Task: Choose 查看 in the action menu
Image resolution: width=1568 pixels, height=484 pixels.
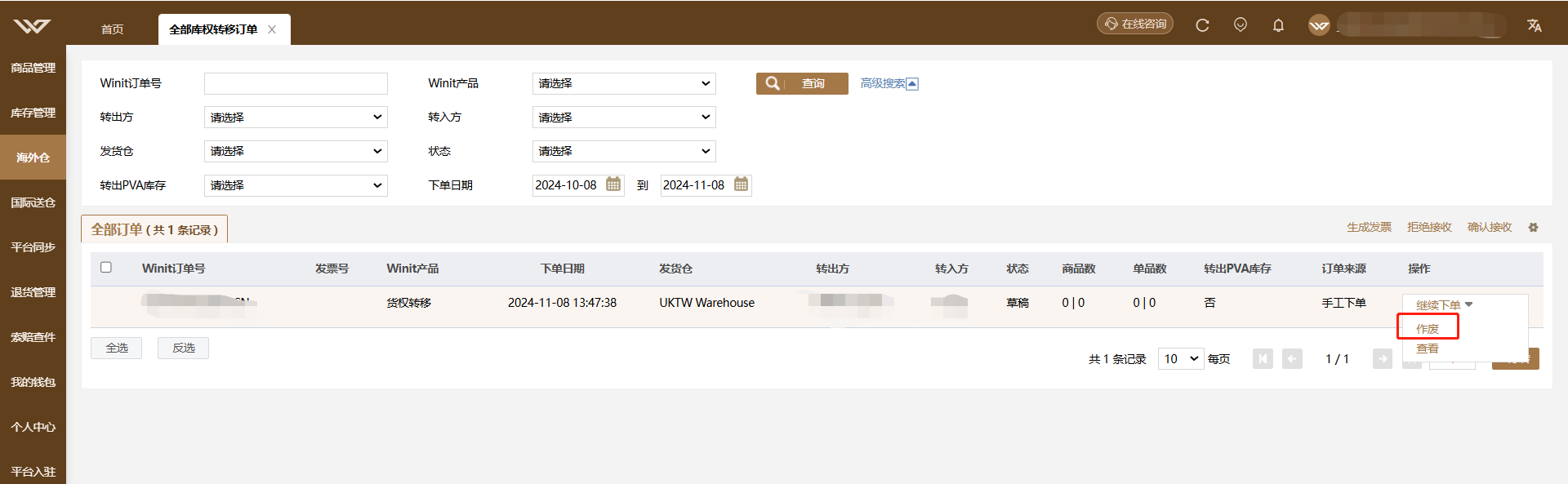Action: (1428, 349)
